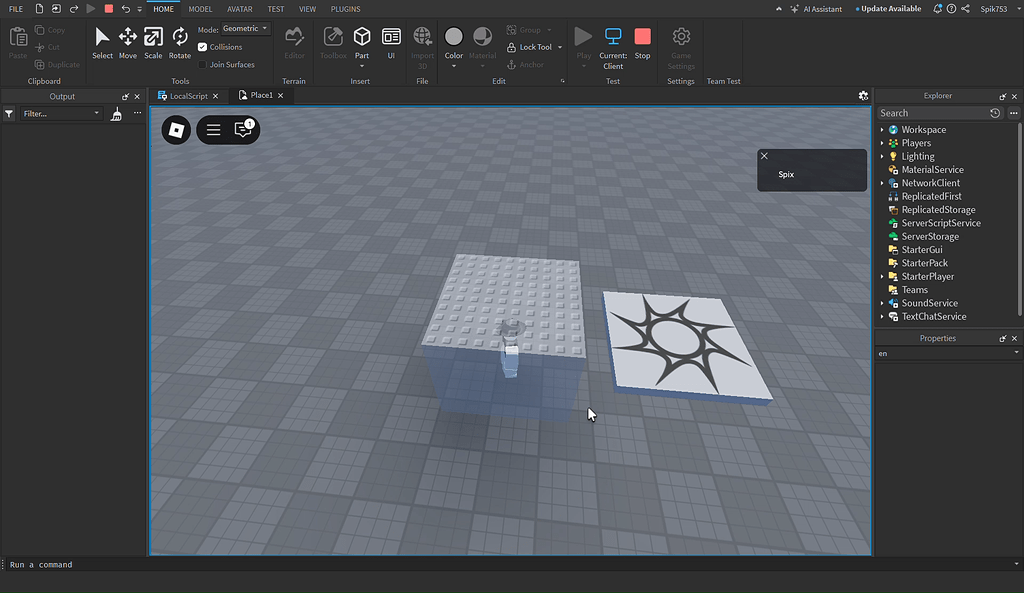Screen dimensions: 1024x593
Task: Open the Terrain Editor
Action: (x=294, y=44)
